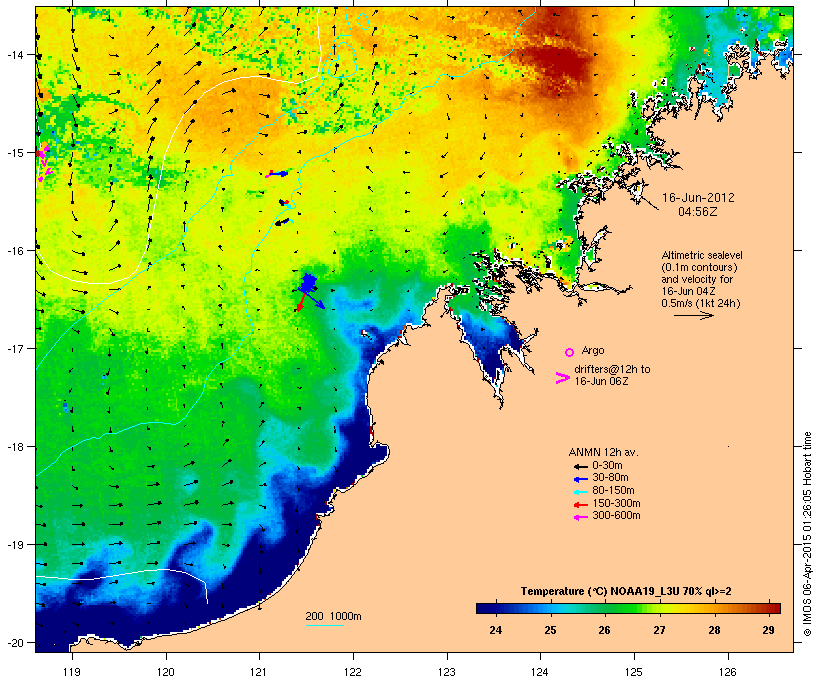Click the '300-600m' depth label
The image size is (820, 680).
(x=616, y=516)
